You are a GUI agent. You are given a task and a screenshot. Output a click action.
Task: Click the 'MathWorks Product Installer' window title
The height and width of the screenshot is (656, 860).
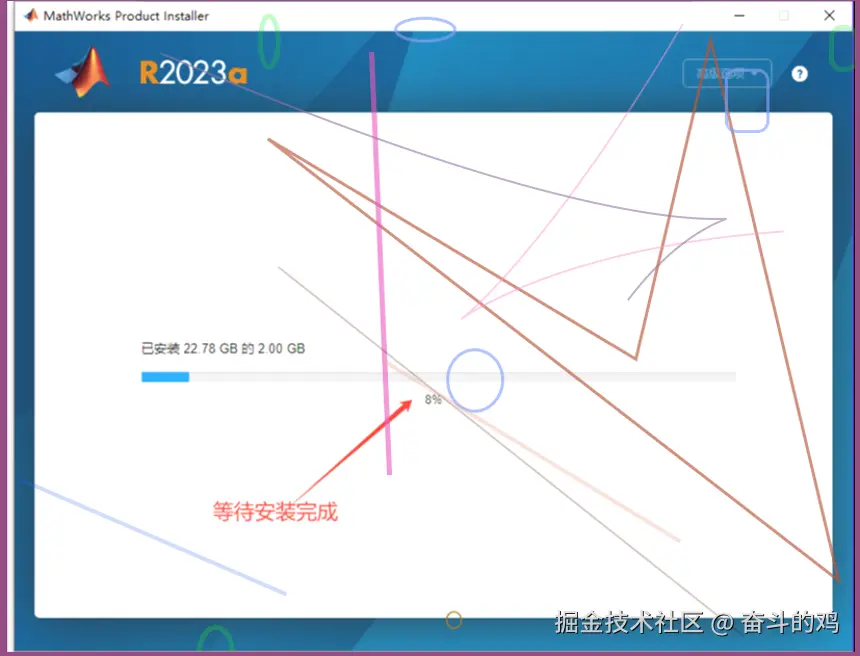126,16
